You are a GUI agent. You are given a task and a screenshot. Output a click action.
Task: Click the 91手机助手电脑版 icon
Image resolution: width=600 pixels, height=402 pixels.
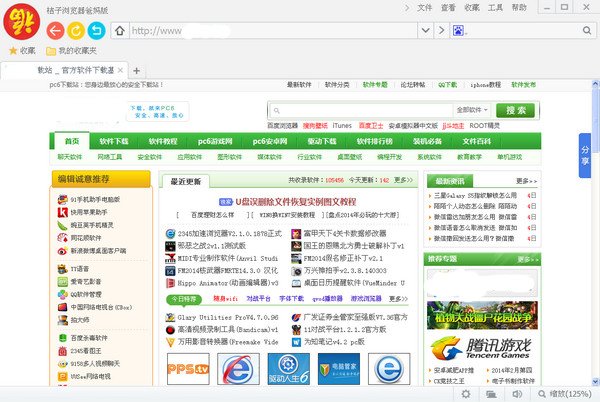(x=62, y=199)
